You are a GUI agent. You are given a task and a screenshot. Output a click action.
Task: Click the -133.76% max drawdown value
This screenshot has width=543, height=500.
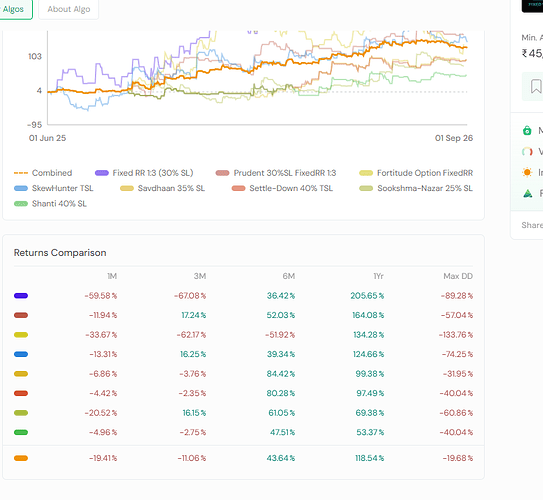click(x=456, y=335)
